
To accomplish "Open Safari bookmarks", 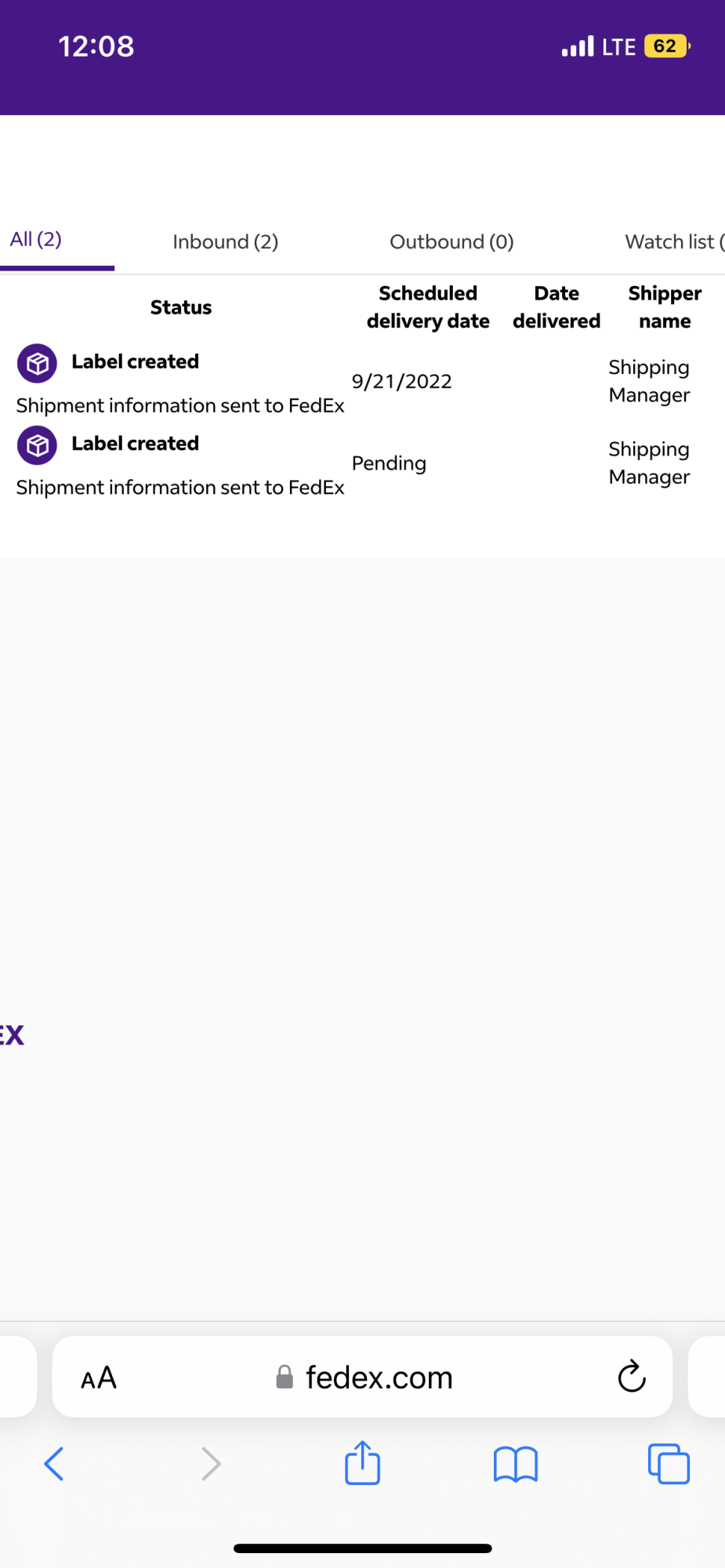I will [x=515, y=1464].
